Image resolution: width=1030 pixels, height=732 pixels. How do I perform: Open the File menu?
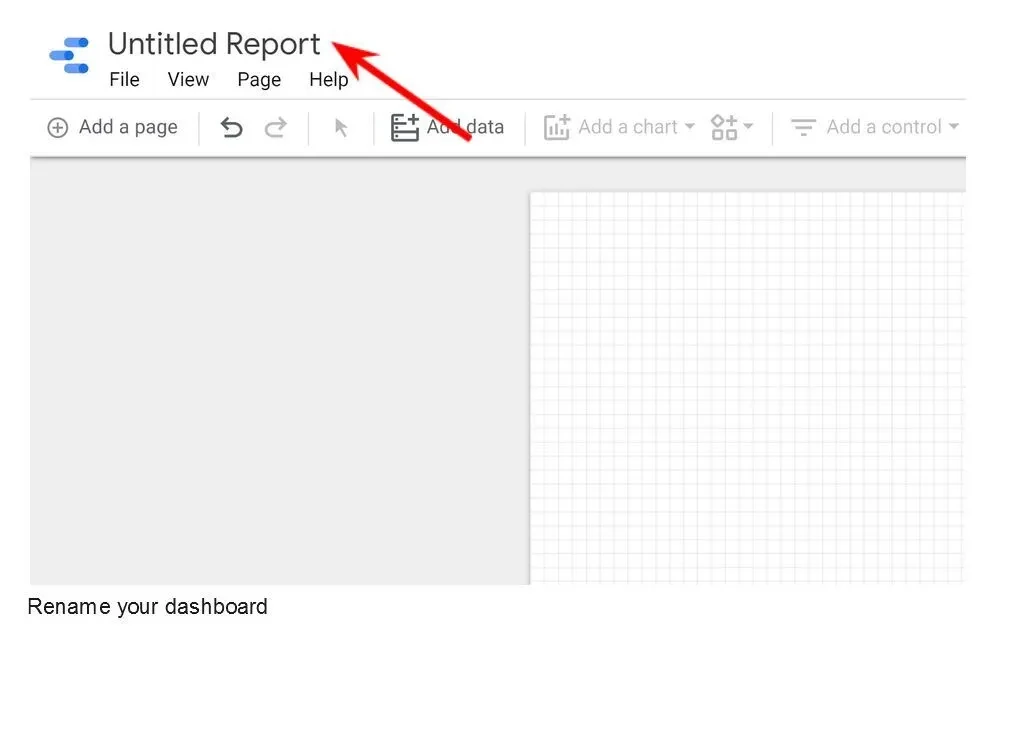pyautogui.click(x=124, y=80)
